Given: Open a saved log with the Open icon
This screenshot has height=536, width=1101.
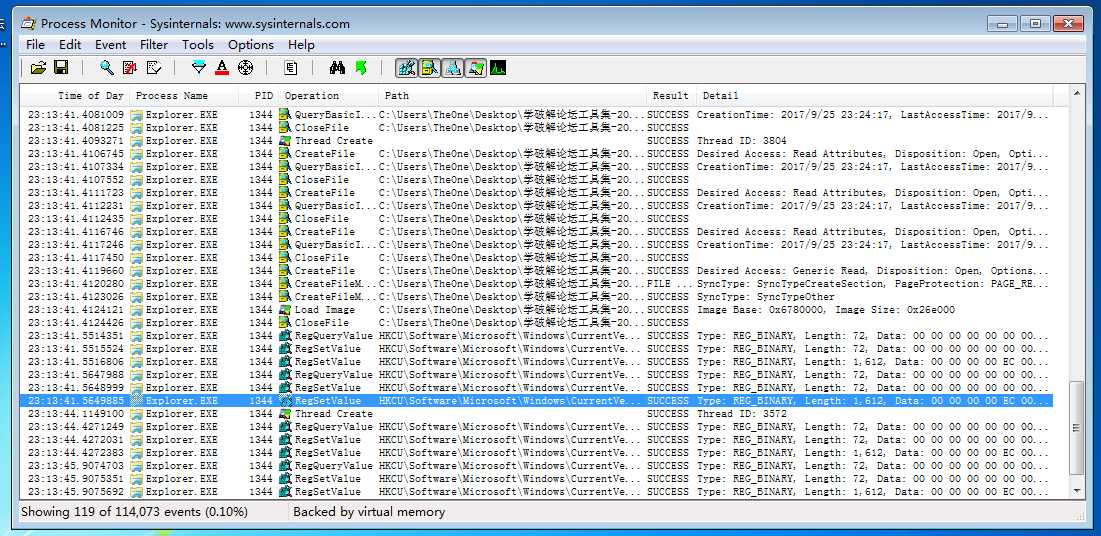Looking at the screenshot, I should (39, 68).
